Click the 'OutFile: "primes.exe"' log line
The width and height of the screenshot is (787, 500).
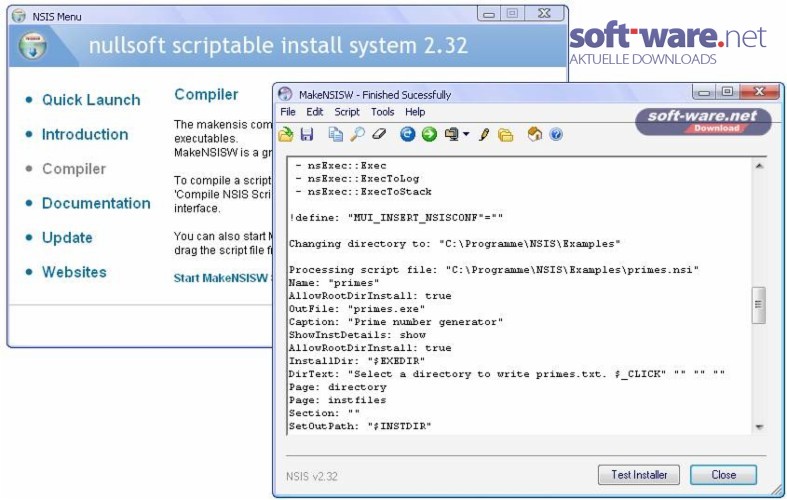tap(357, 309)
